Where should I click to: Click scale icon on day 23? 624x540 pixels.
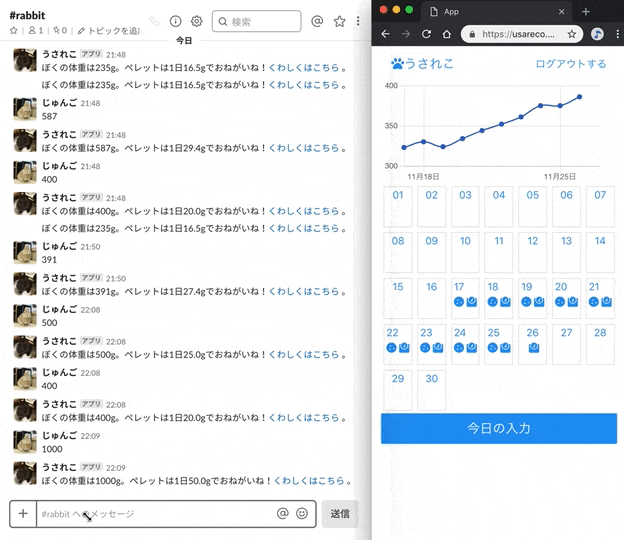pos(438,347)
